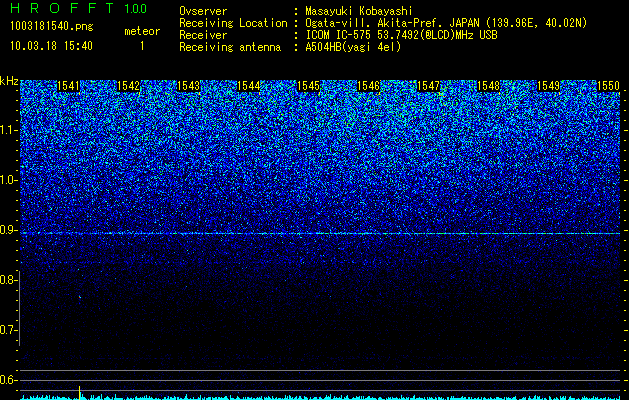The height and width of the screenshot is (400, 629).
Task: Click the 1548 time marker
Action: point(489,86)
